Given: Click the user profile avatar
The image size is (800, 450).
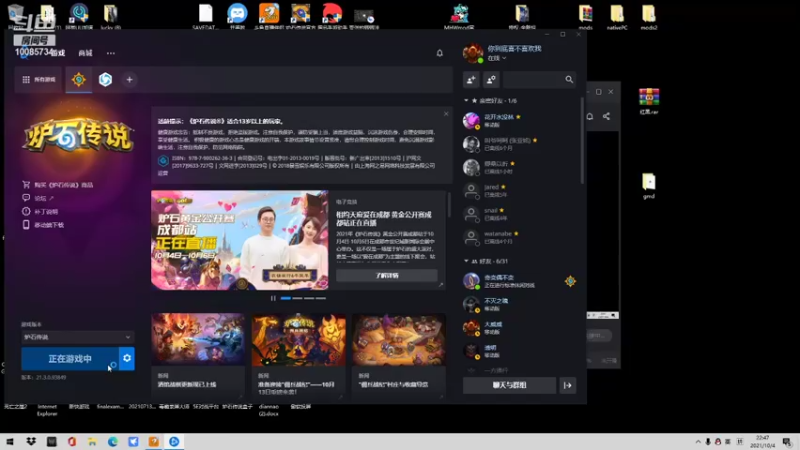Looking at the screenshot, I should pyautogui.click(x=473, y=53).
